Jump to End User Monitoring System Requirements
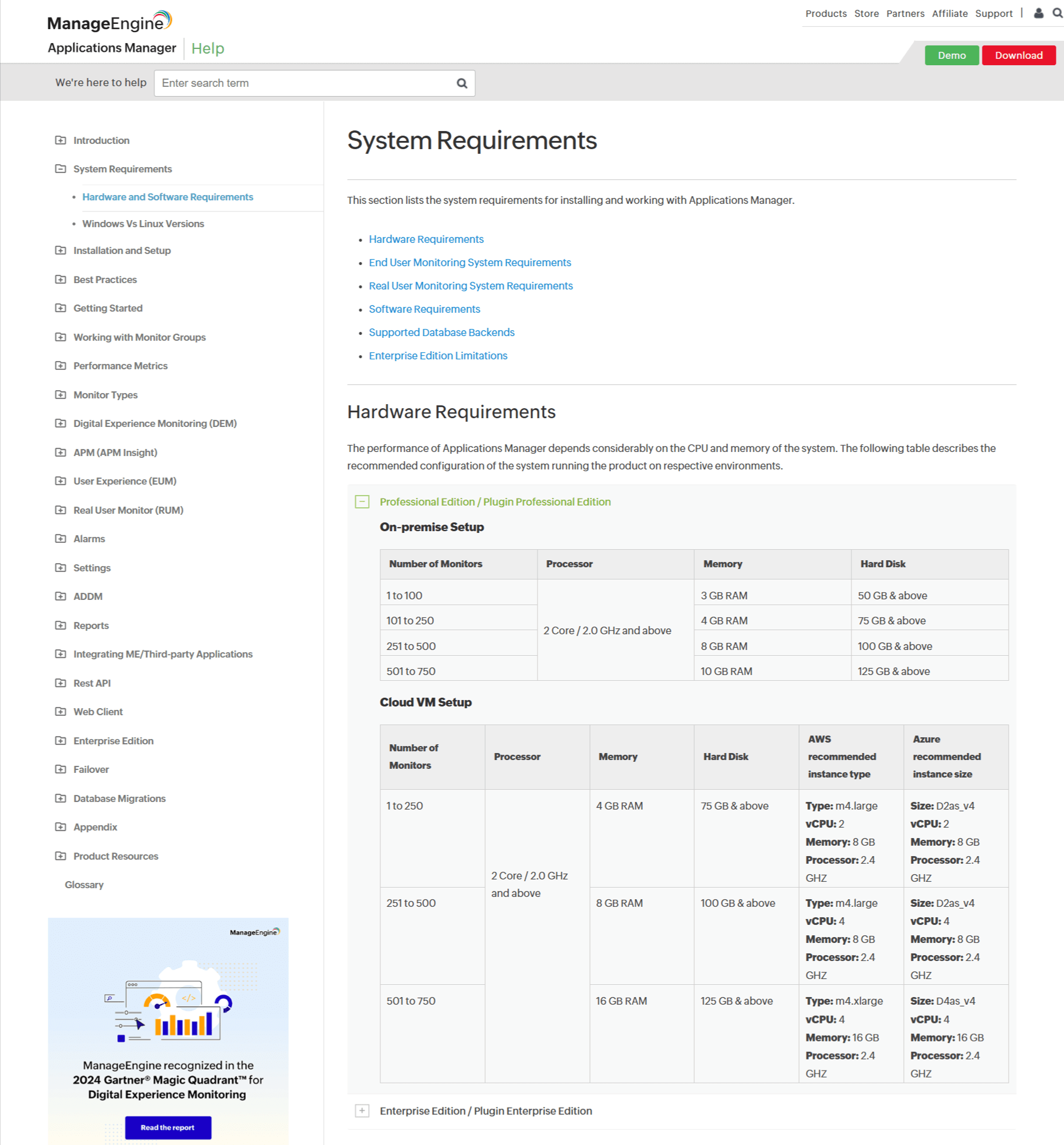1064x1145 pixels. [470, 263]
